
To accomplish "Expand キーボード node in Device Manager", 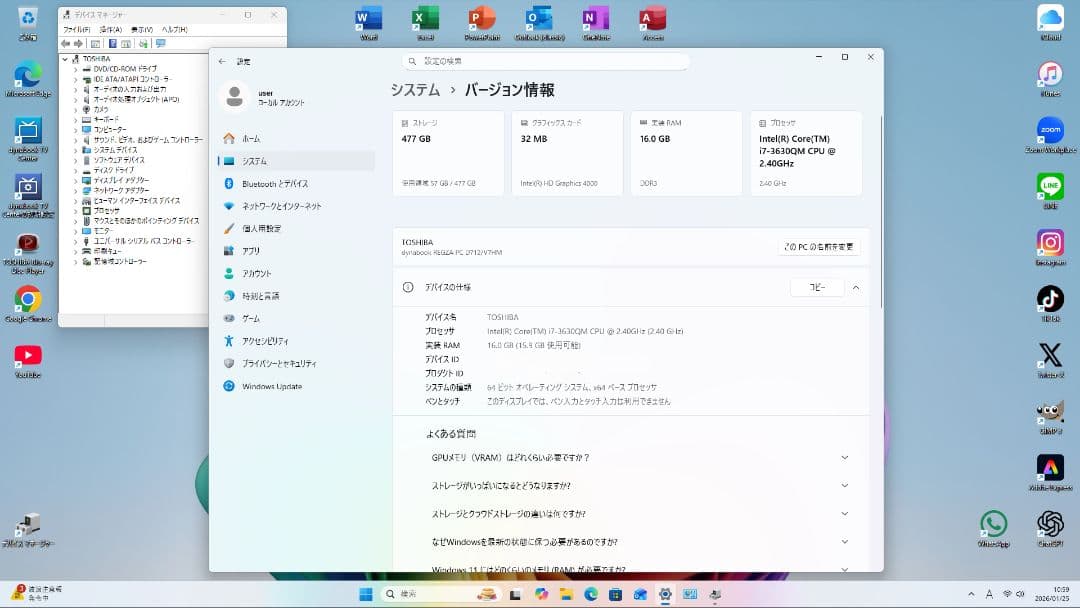I will point(76,120).
